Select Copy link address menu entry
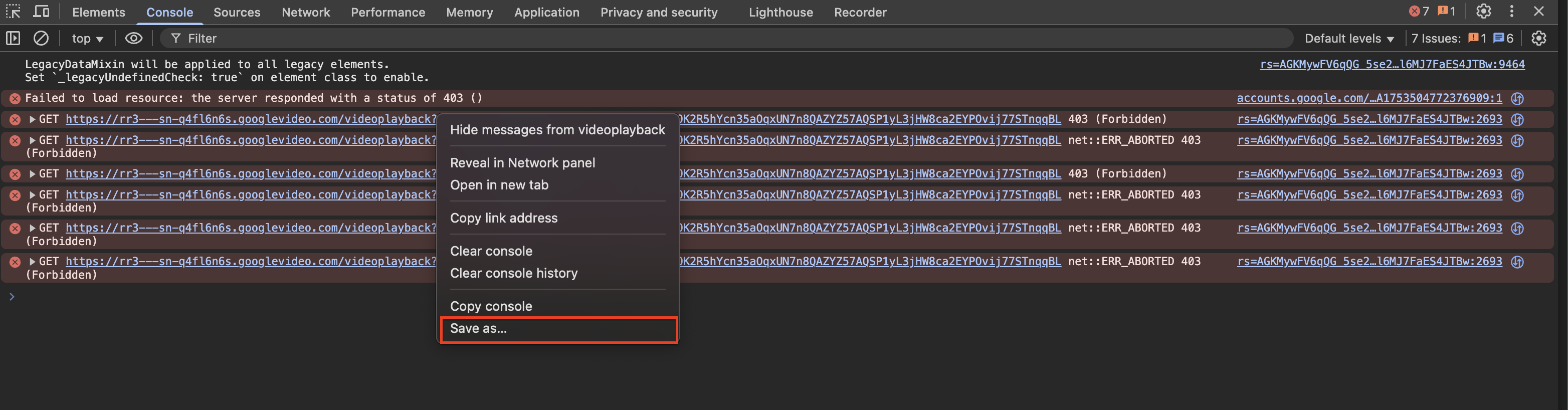1568x410 pixels. pyautogui.click(x=503, y=218)
